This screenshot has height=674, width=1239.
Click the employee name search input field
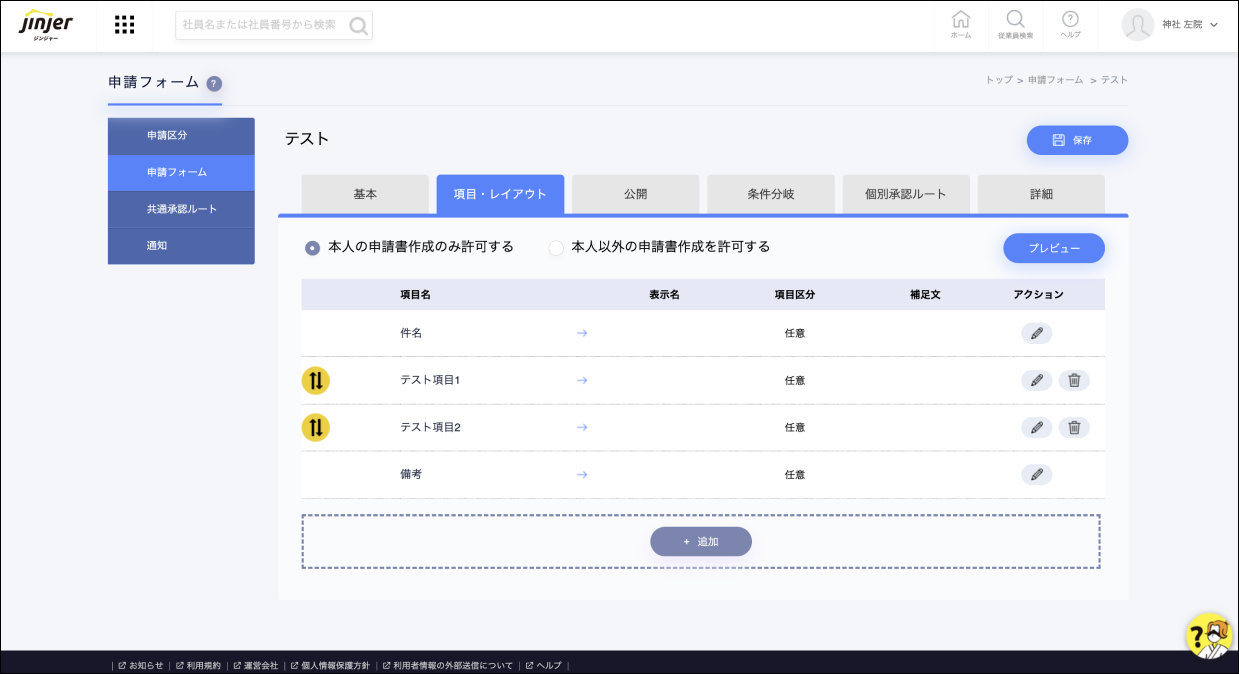click(x=262, y=25)
